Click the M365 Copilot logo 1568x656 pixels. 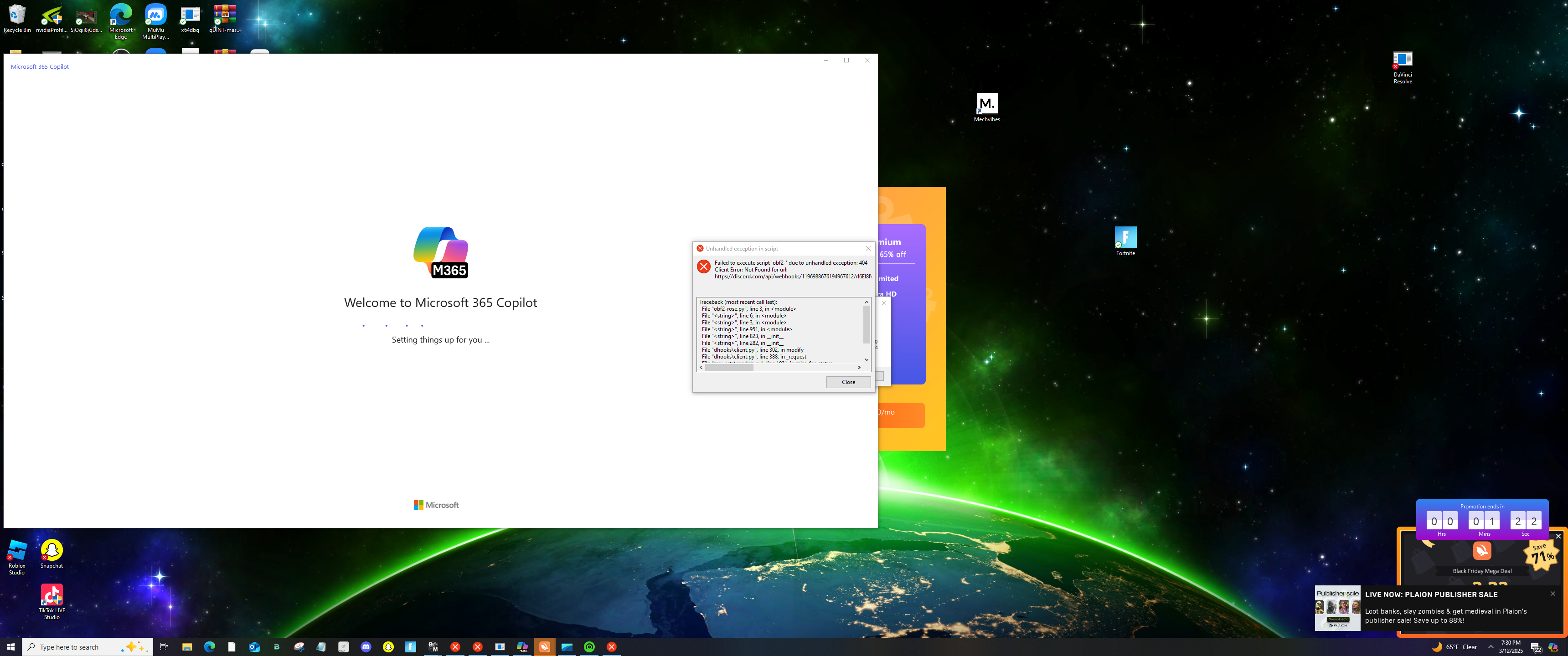click(x=441, y=252)
